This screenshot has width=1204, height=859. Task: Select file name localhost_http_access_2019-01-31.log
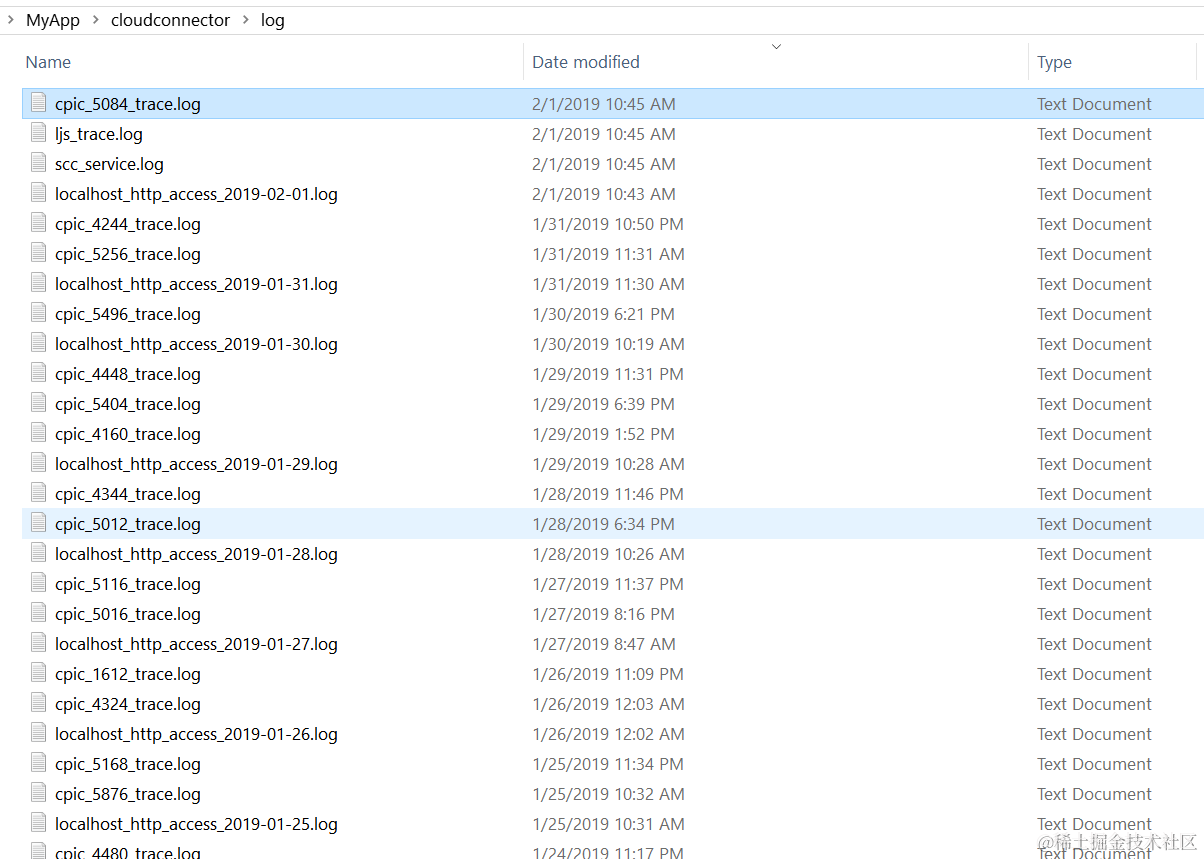tap(196, 284)
